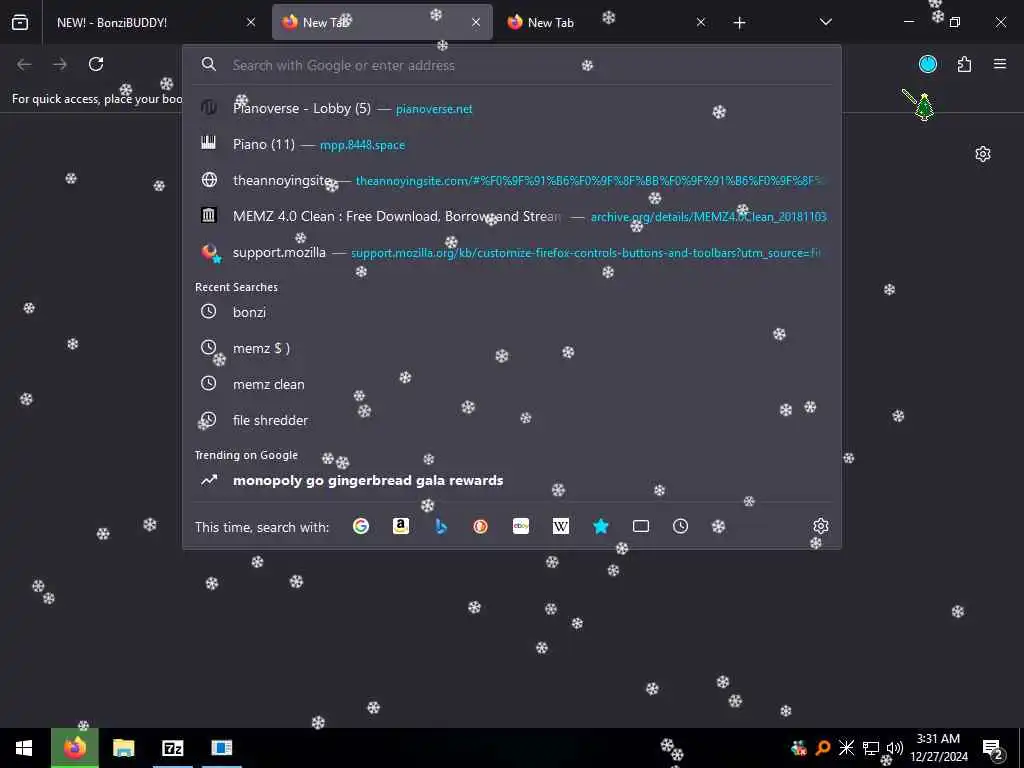This screenshot has width=1024, height=768.
Task: Click the Firefox taskbar icon
Action: [75, 748]
